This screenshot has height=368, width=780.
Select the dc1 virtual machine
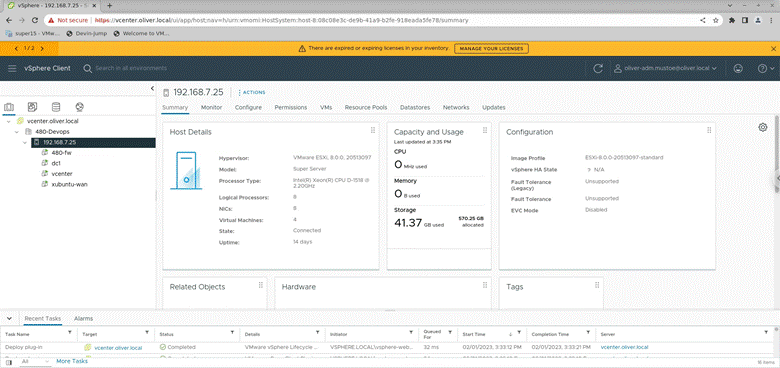56,163
